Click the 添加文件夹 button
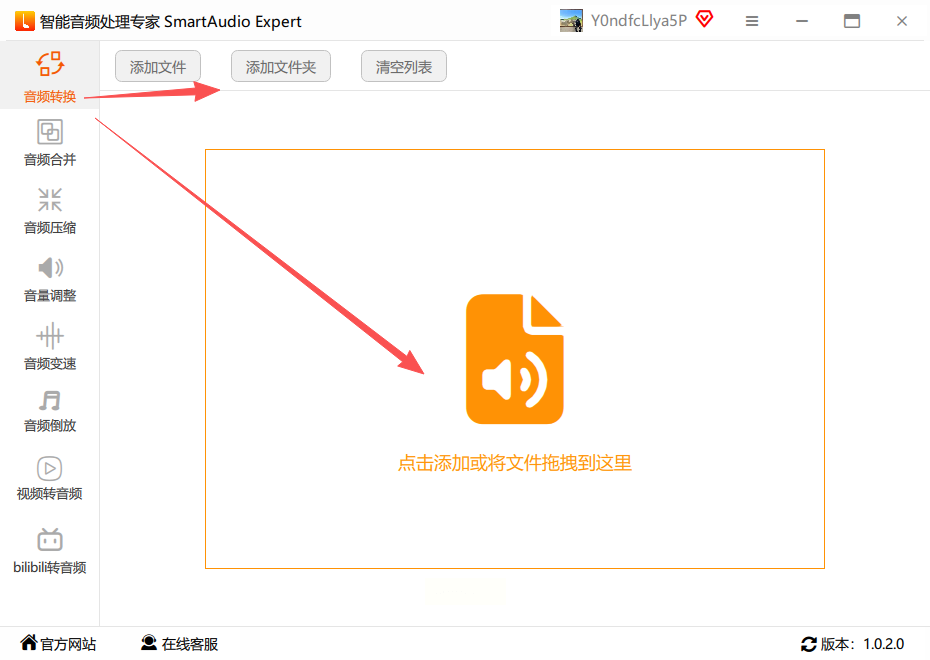Image resolution: width=930 pixels, height=660 pixels. [x=281, y=66]
